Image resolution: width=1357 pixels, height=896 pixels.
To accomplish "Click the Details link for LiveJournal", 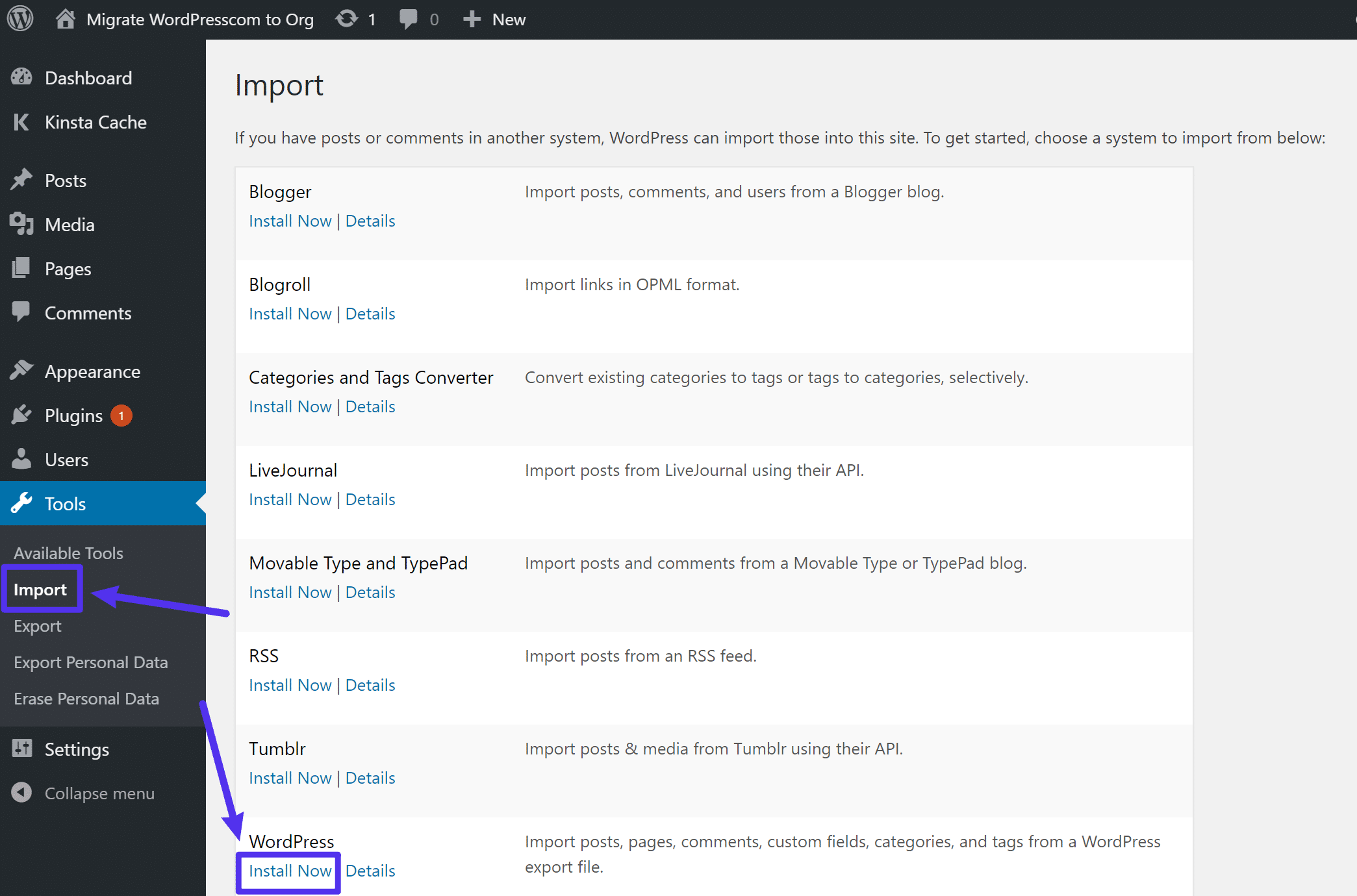I will [x=370, y=498].
